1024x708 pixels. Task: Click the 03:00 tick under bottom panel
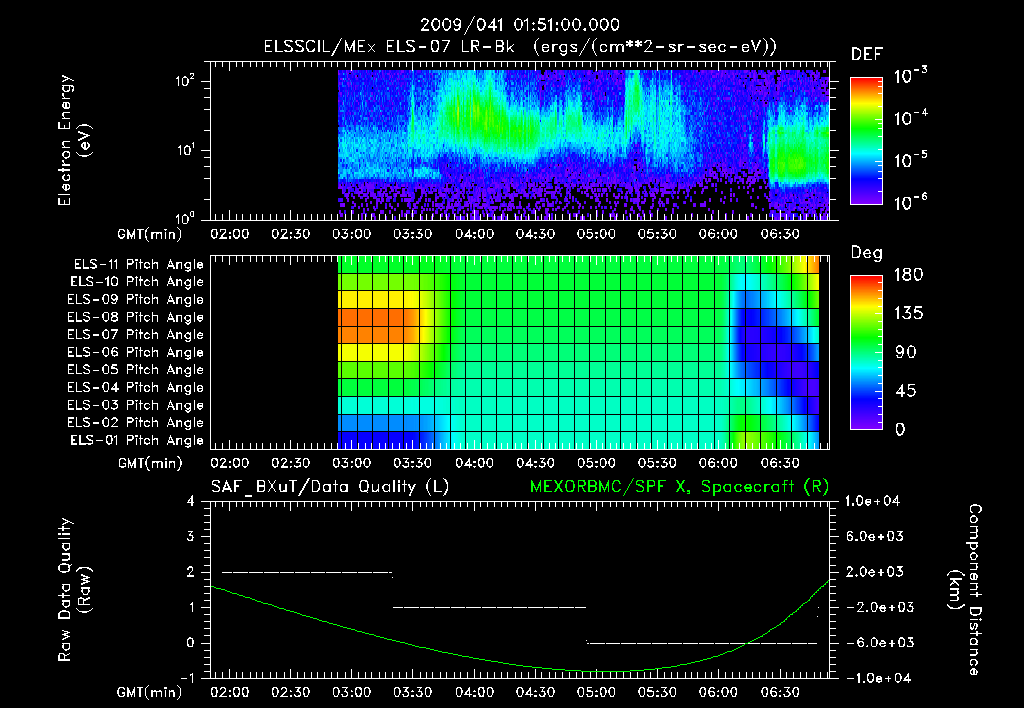point(352,692)
